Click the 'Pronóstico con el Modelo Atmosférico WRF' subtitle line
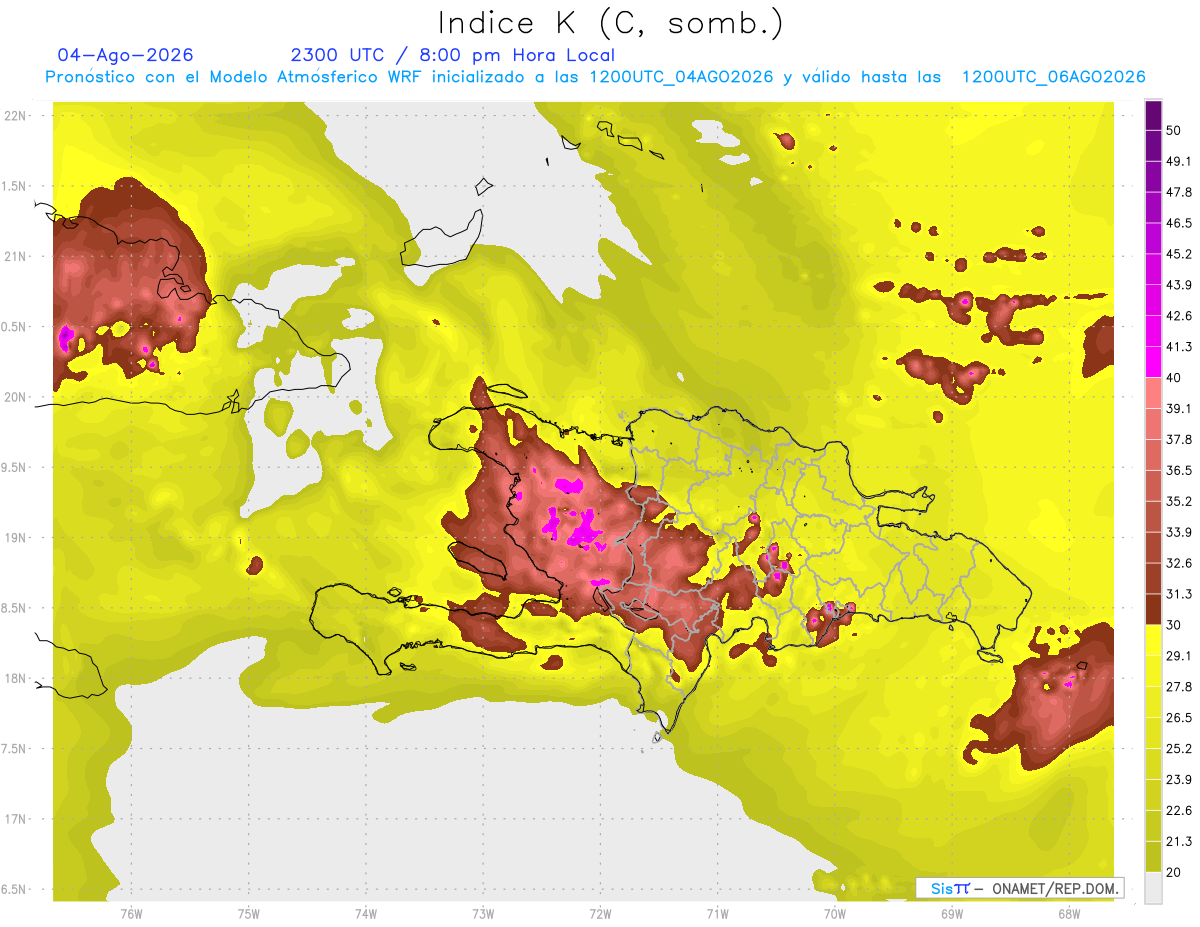This screenshot has width=1200, height=927. pos(595,77)
